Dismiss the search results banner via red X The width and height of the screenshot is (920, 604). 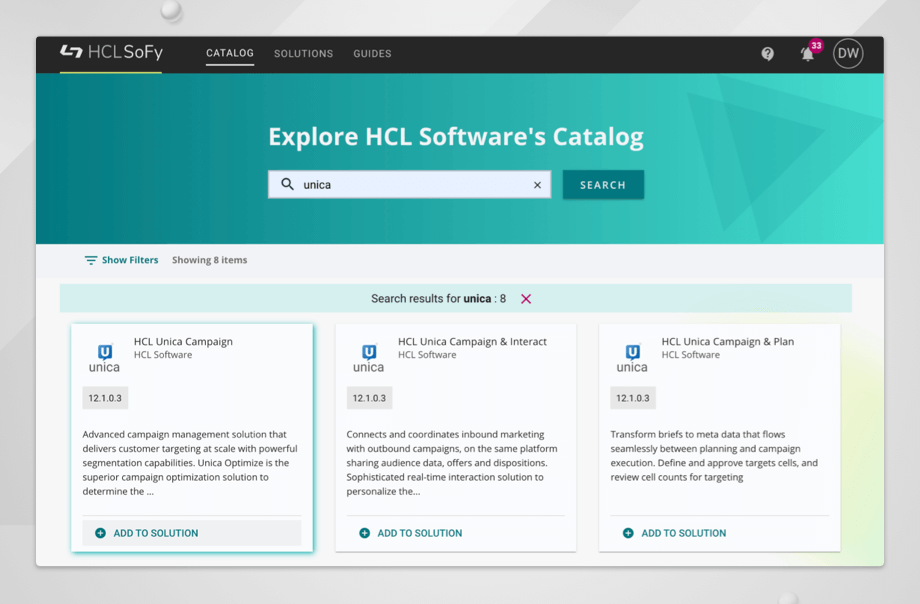[x=526, y=298]
